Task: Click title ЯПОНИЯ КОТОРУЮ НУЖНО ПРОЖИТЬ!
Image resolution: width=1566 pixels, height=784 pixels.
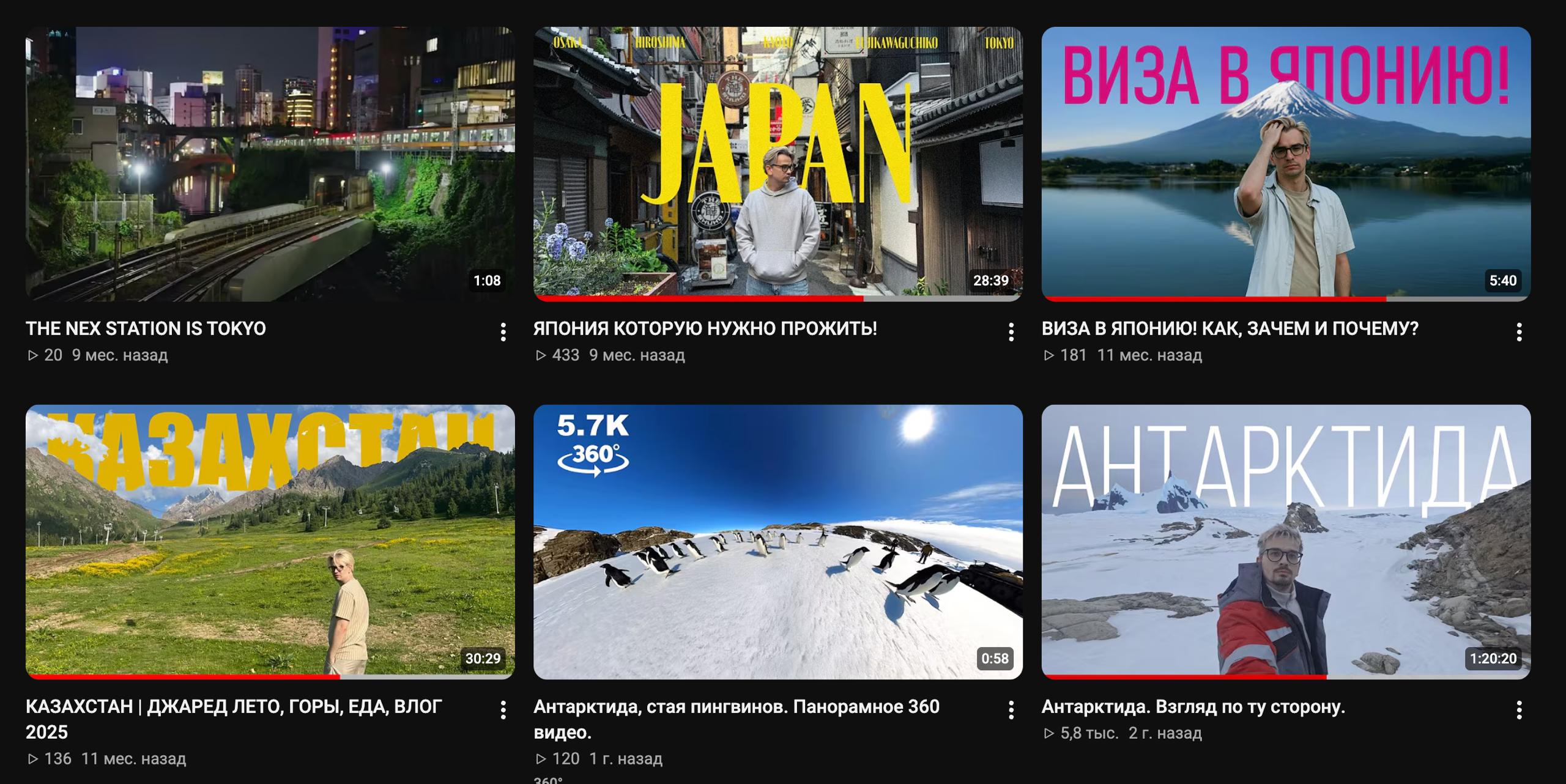Action: [705, 329]
